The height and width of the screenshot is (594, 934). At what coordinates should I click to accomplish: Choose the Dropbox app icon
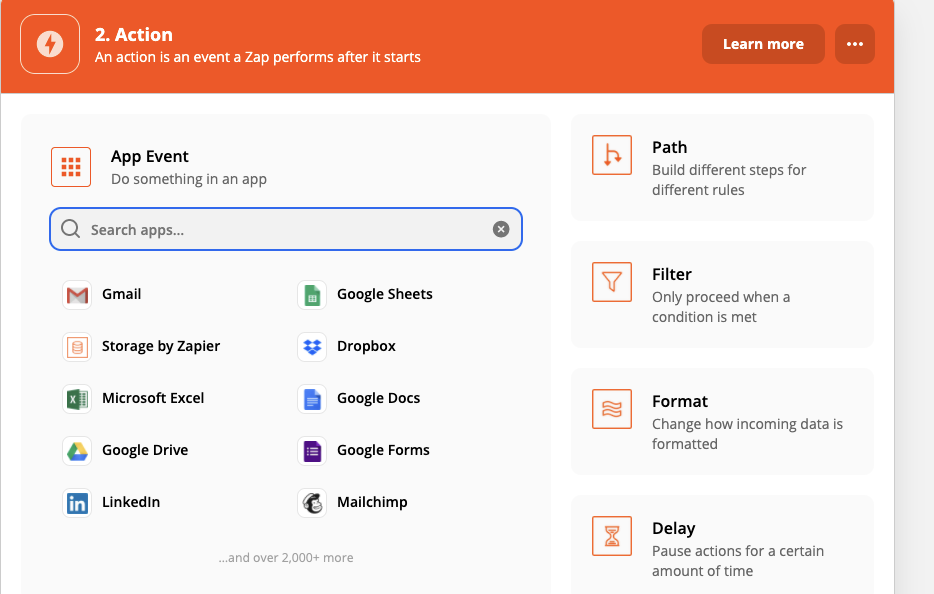312,347
